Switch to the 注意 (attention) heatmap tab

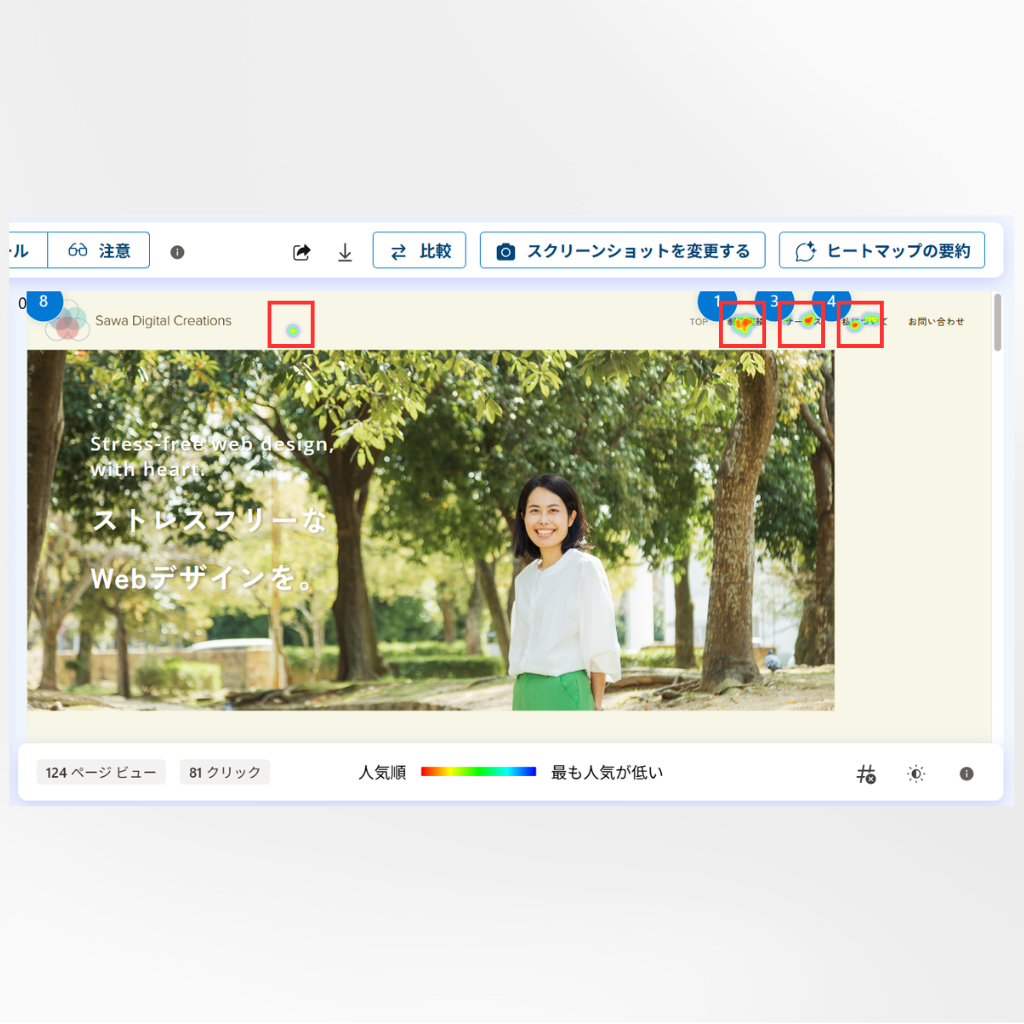click(x=99, y=250)
